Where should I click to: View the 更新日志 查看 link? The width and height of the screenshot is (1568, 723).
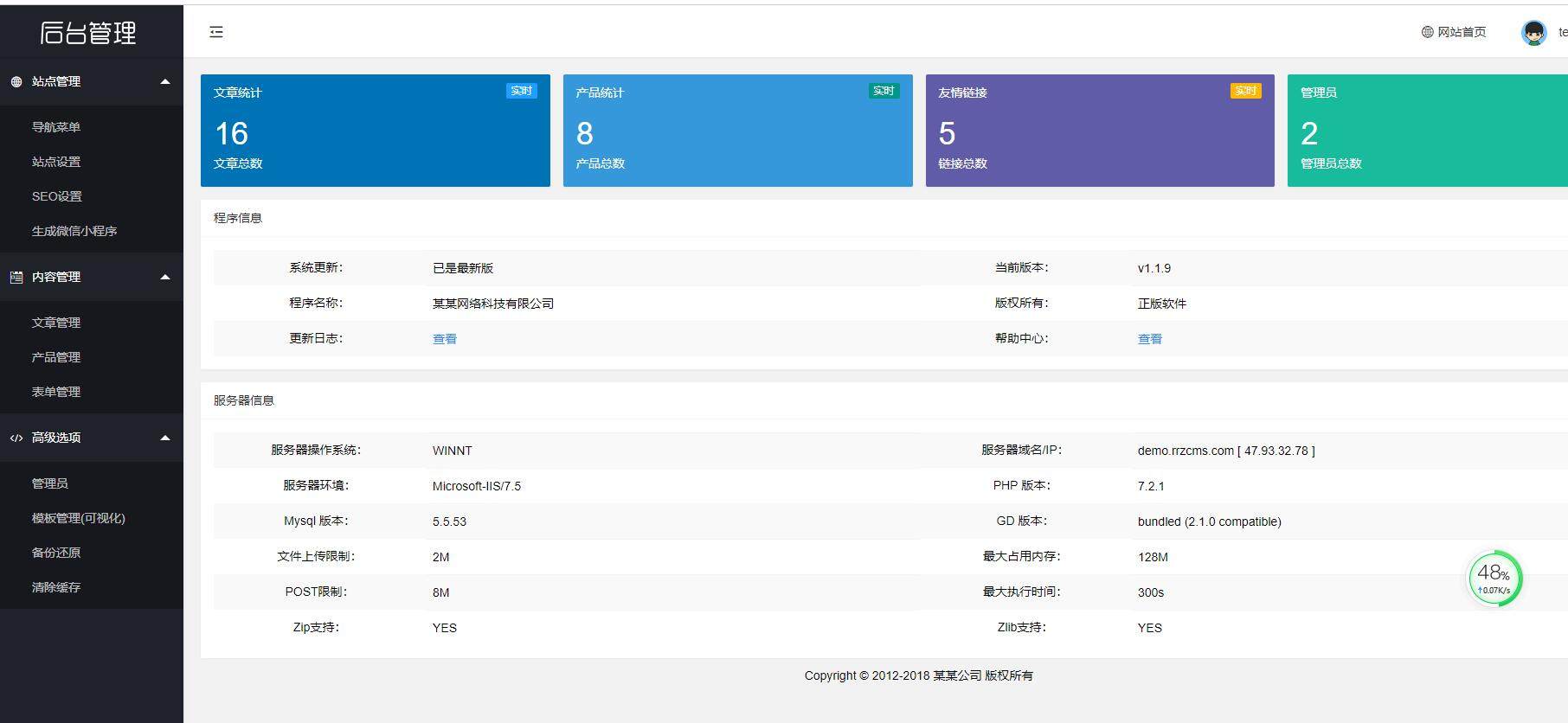445,339
